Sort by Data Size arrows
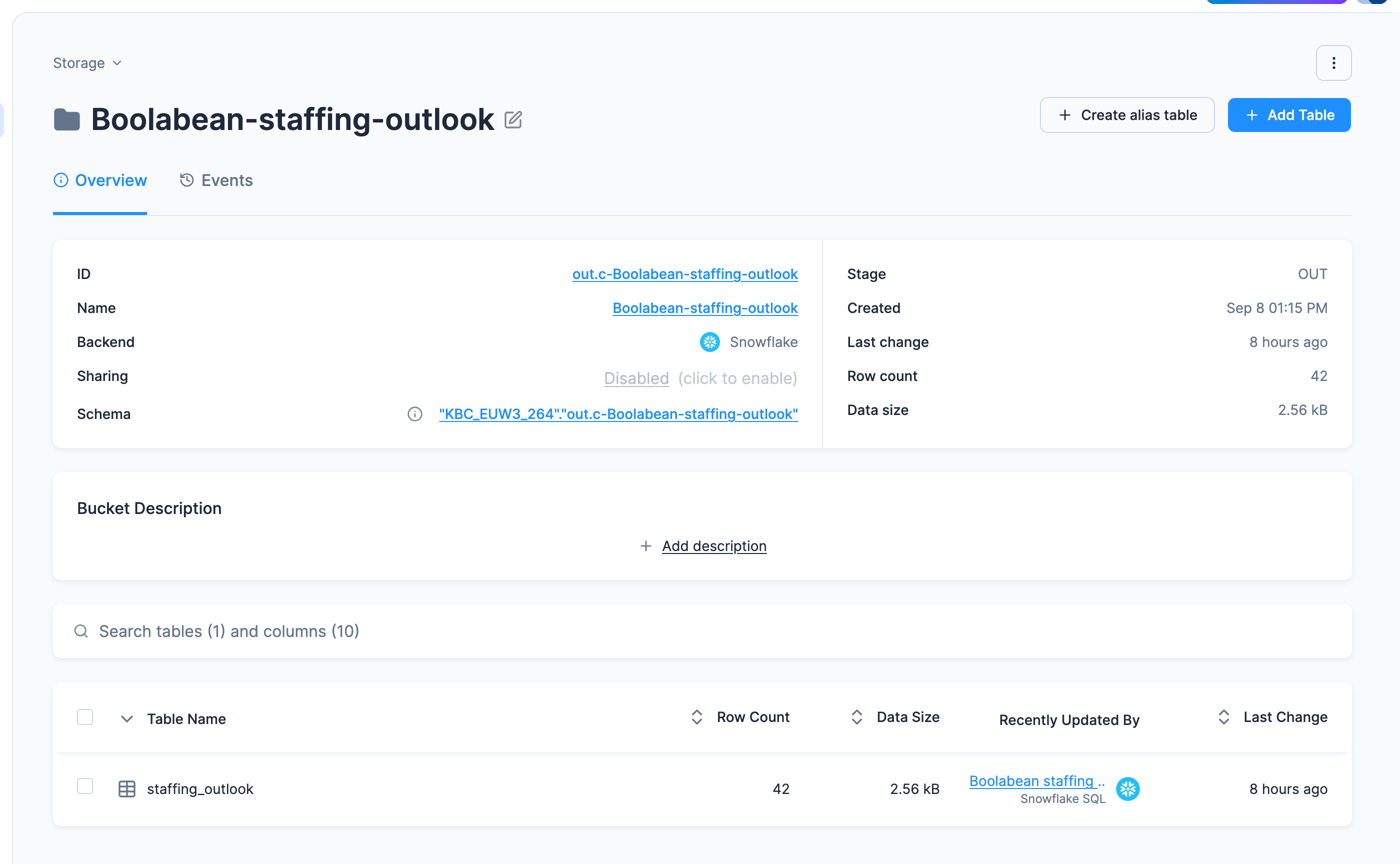The width and height of the screenshot is (1400, 864). coord(856,717)
